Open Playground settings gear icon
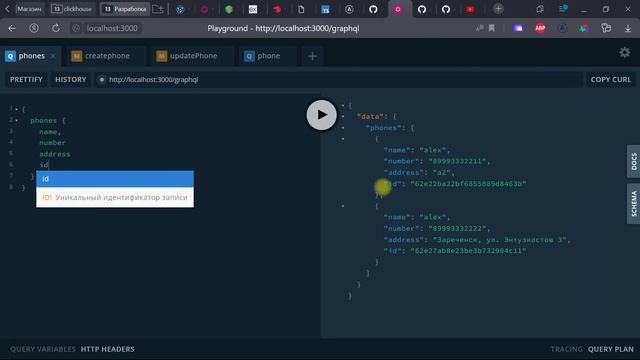This screenshot has height=360, width=640. pyautogui.click(x=624, y=52)
